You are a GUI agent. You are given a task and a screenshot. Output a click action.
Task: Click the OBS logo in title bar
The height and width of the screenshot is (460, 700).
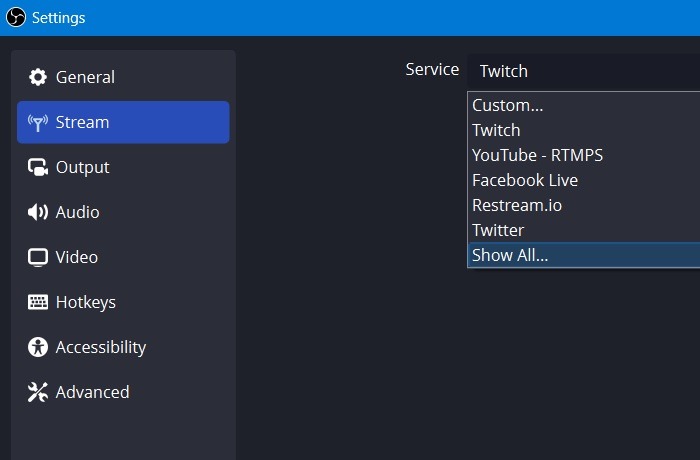[16, 17]
